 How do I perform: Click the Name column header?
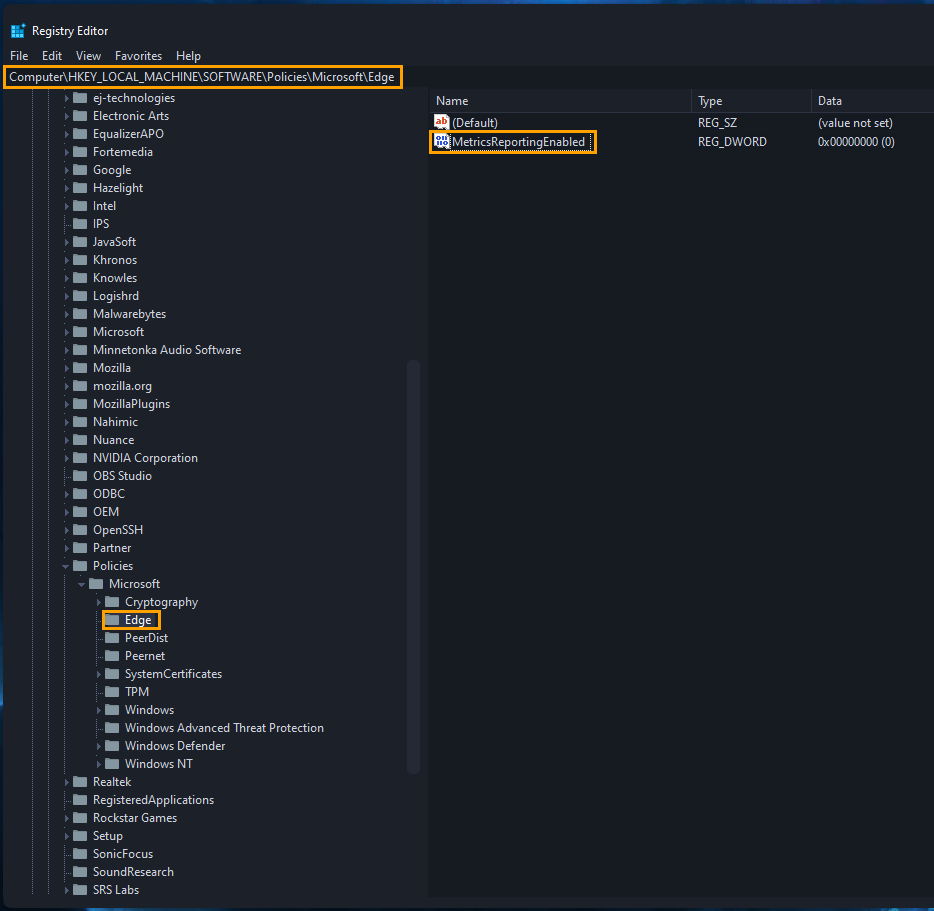point(559,101)
